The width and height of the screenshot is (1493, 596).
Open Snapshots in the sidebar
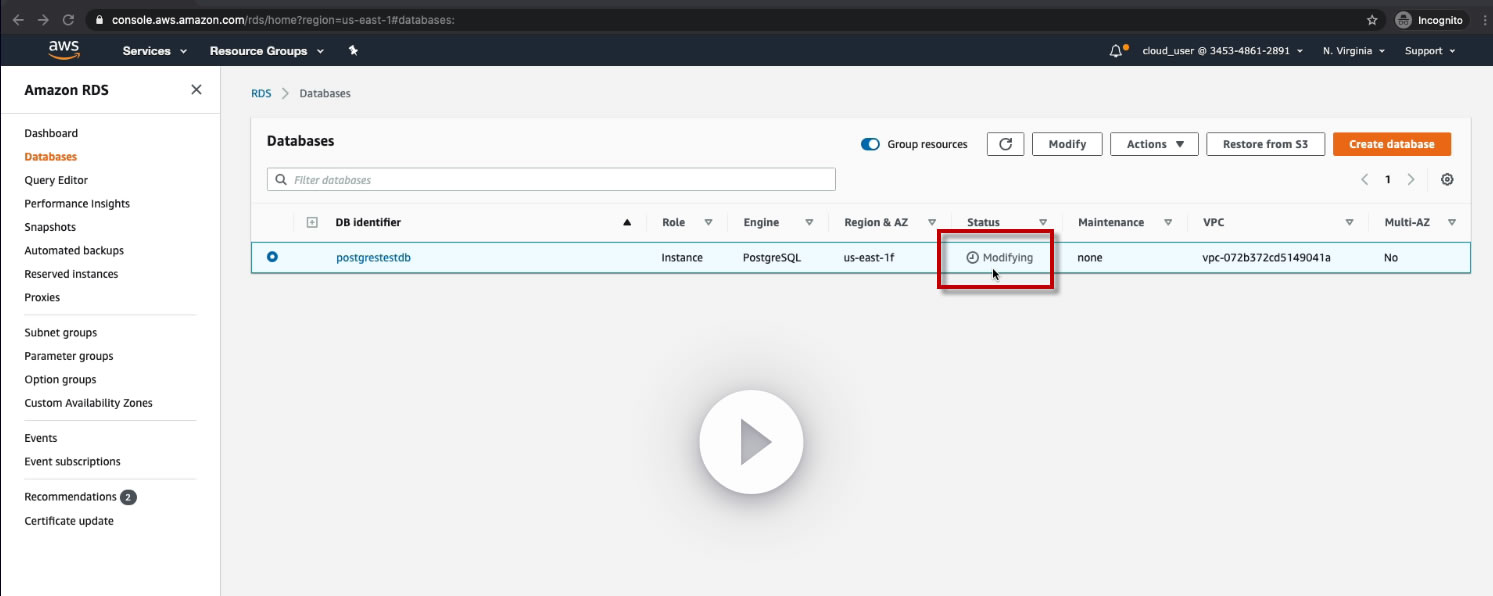pos(50,227)
